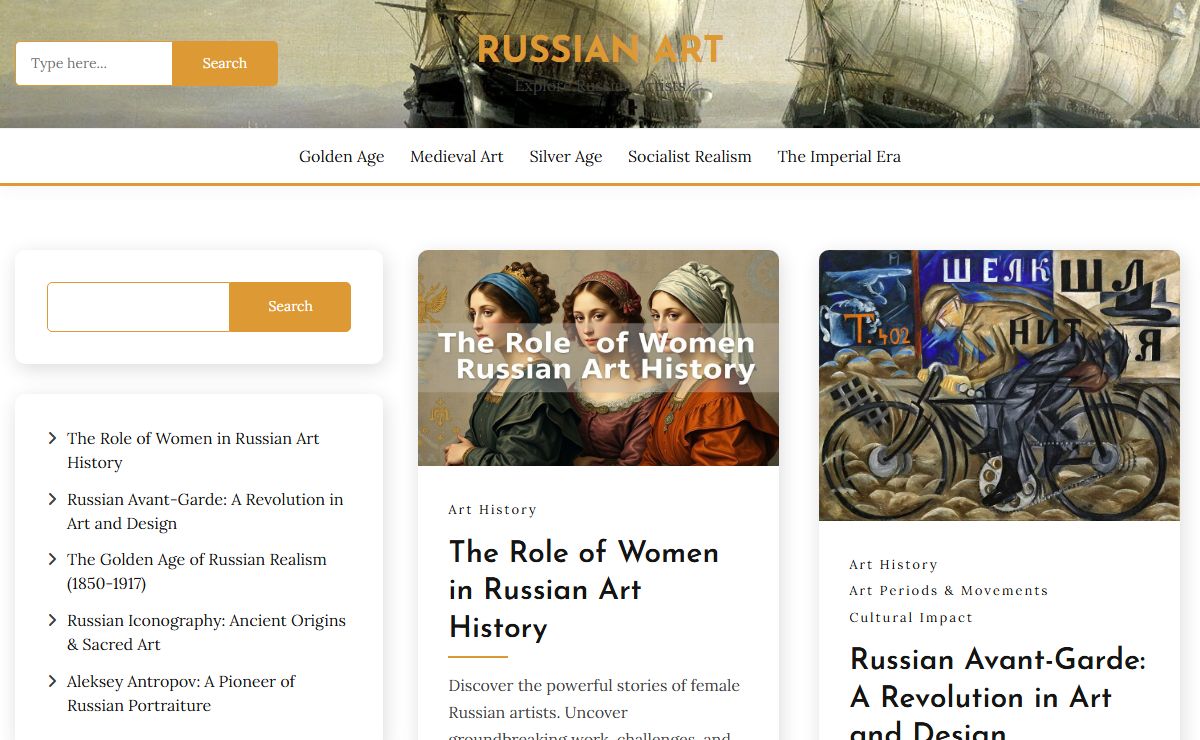This screenshot has height=740, width=1200.
Task: Open sidebar link "Russian Iconography: Ancient Origins & Sacred Art"
Action: (x=206, y=632)
